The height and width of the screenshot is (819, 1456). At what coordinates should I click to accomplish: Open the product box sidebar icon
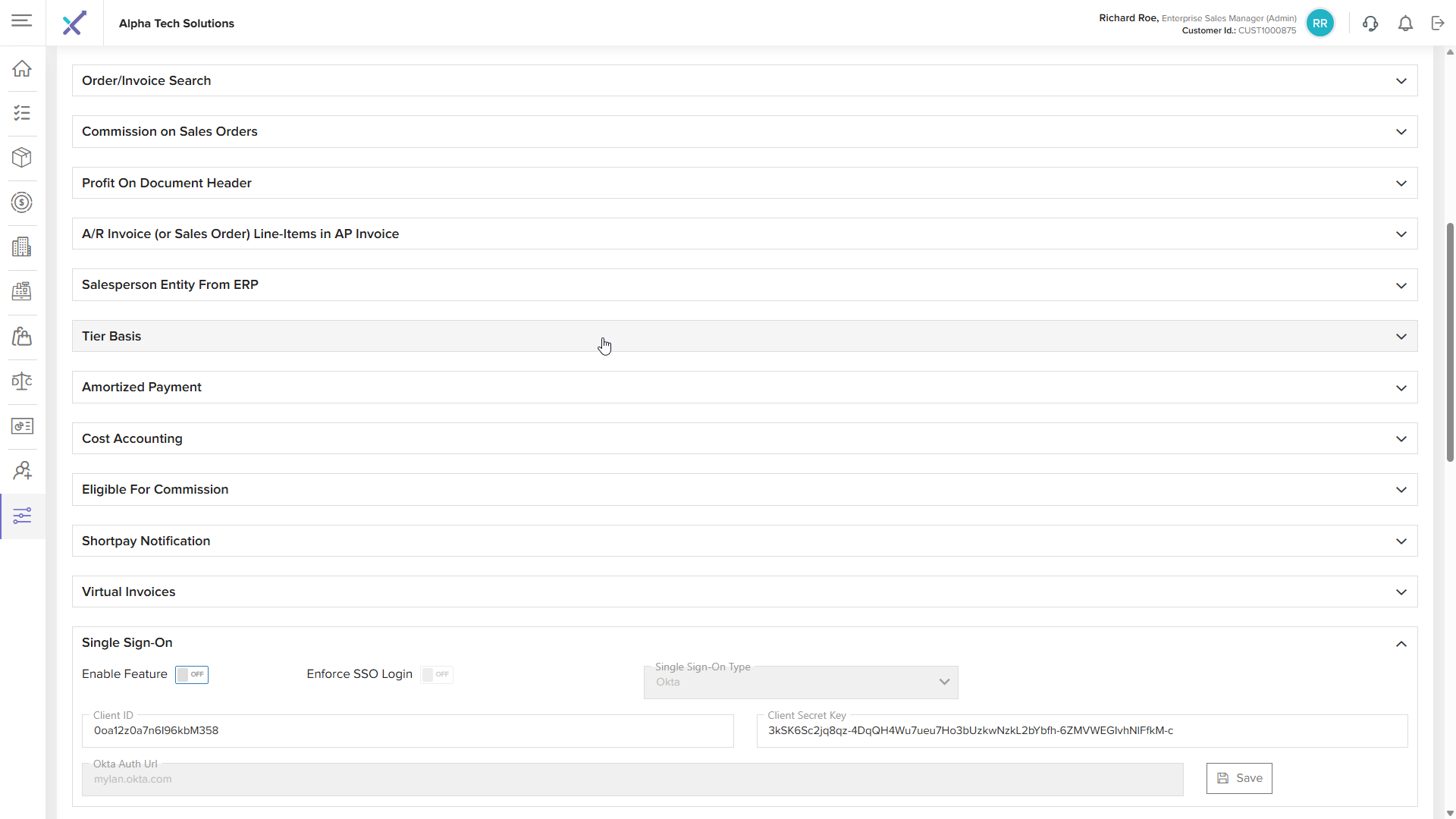22,158
